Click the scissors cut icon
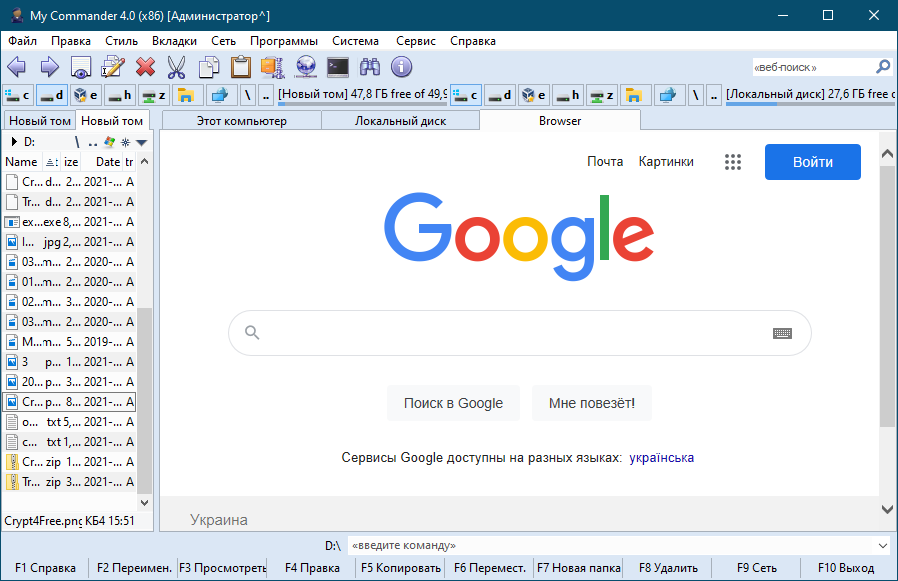The height and width of the screenshot is (581, 898). (176, 67)
